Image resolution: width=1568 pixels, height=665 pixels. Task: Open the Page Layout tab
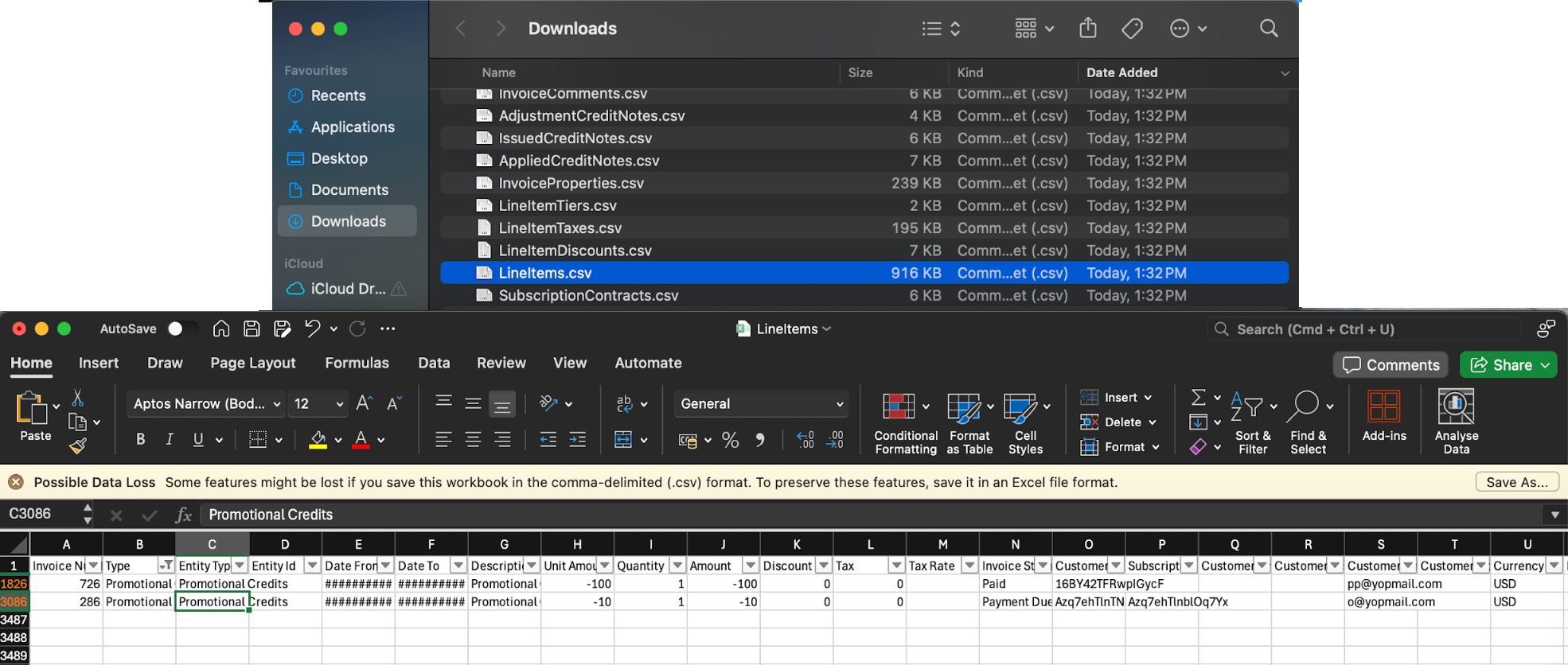252,363
